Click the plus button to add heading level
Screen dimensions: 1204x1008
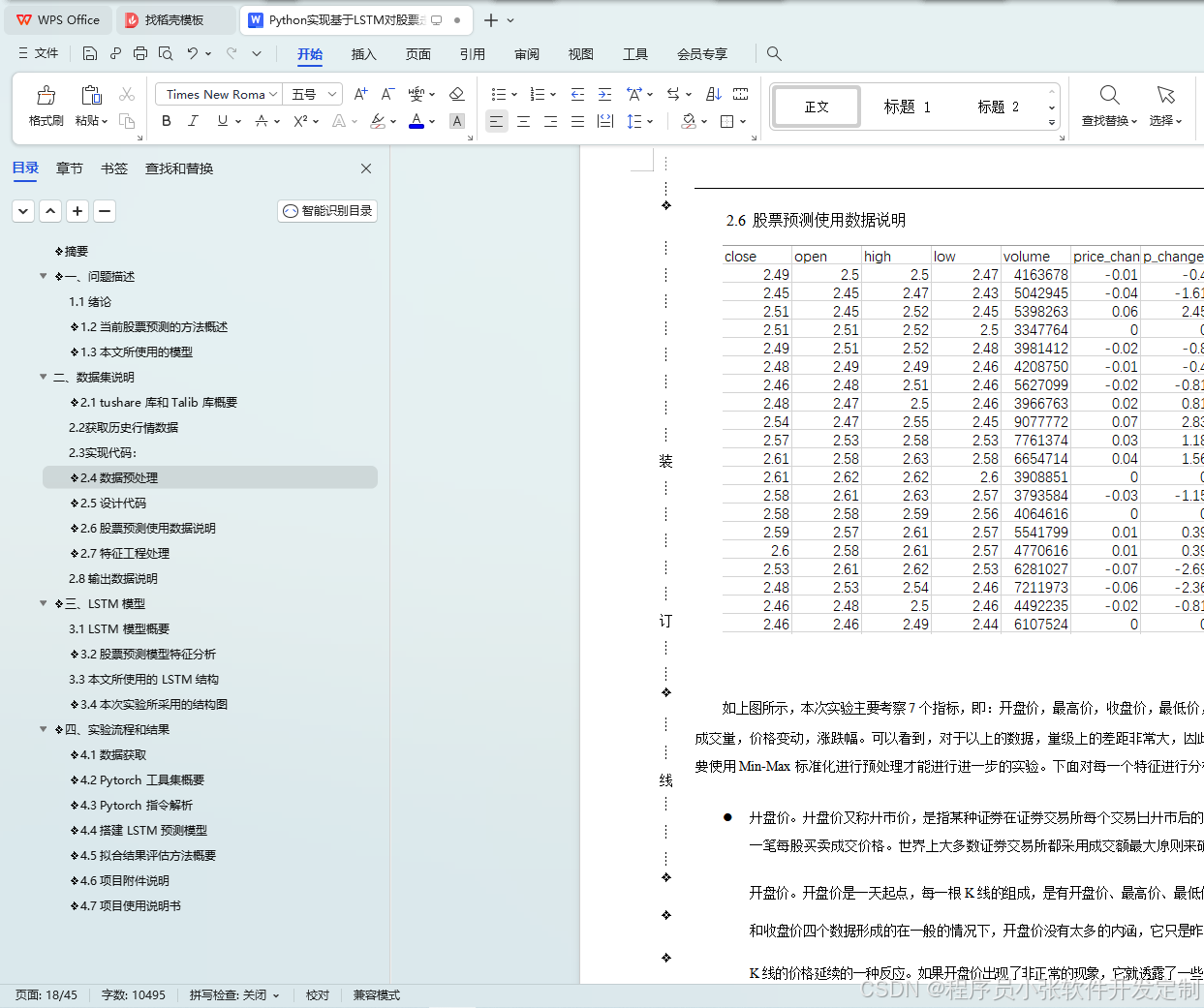(x=77, y=210)
